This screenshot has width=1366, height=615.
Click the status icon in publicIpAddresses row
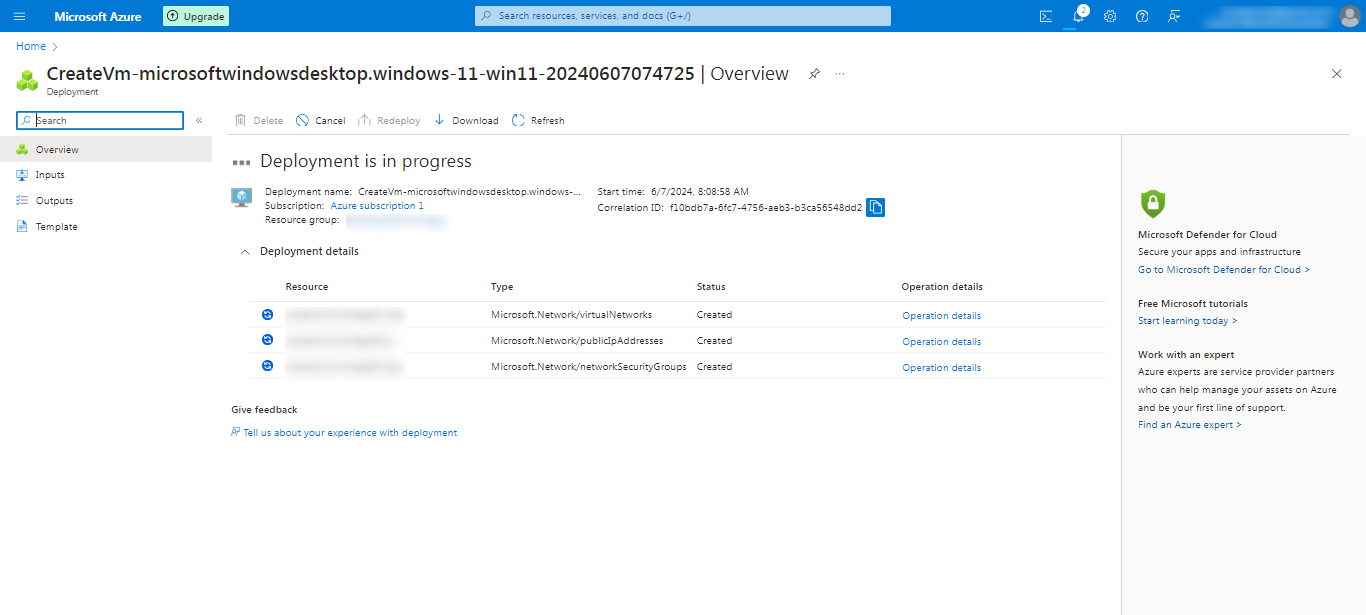point(267,340)
